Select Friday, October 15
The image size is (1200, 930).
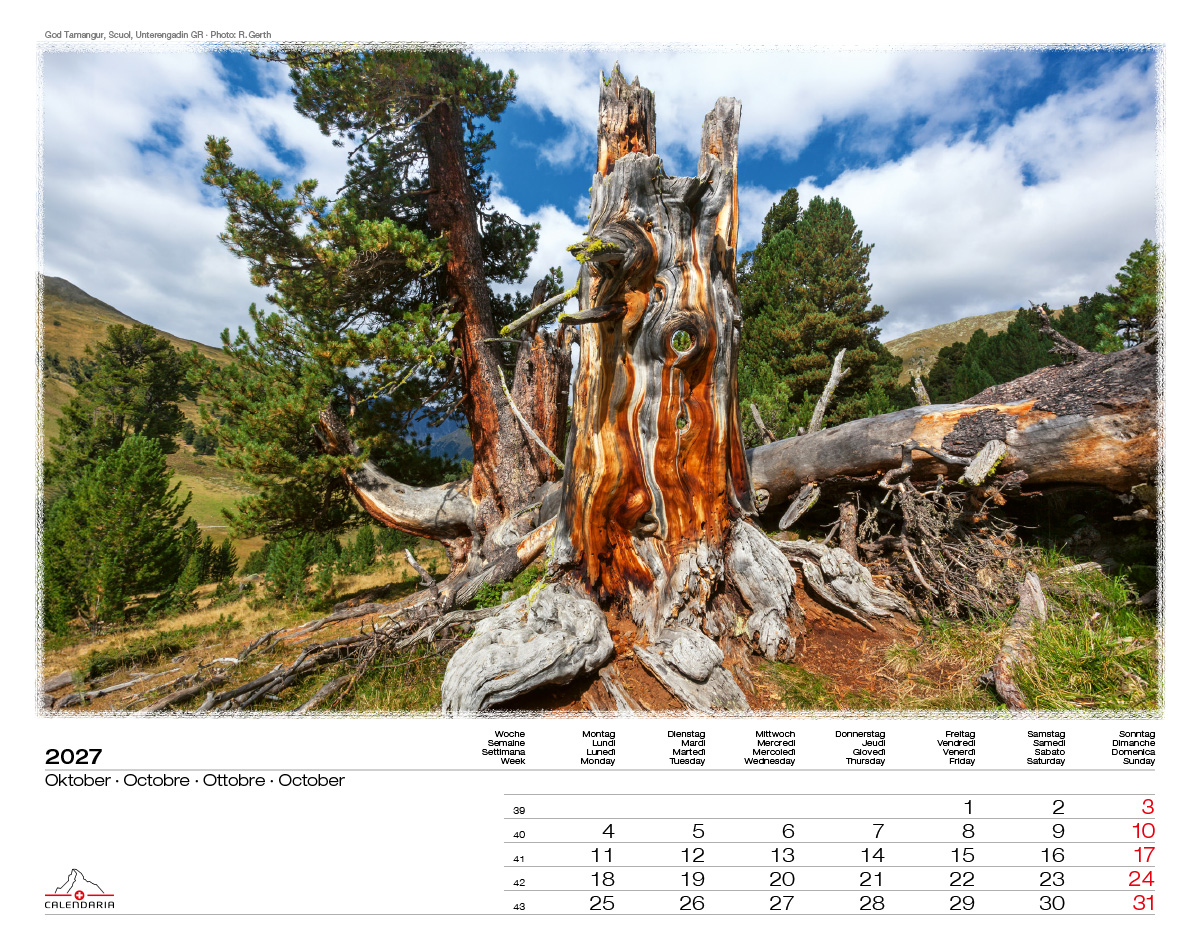962,855
